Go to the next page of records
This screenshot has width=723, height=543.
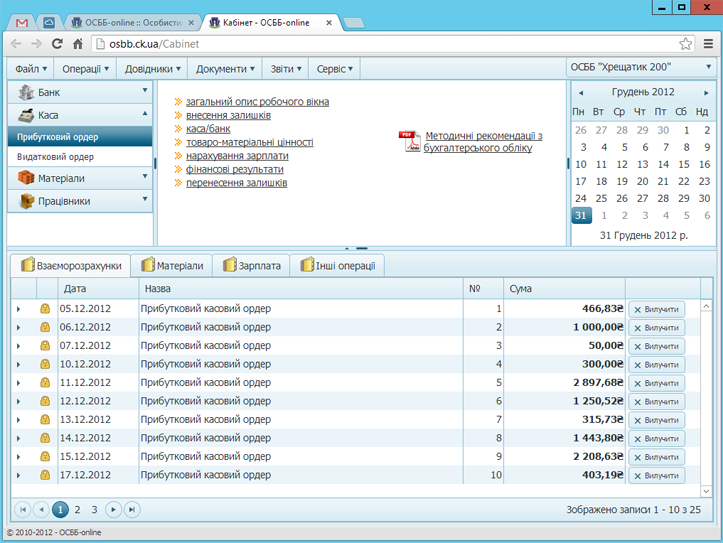point(114,509)
